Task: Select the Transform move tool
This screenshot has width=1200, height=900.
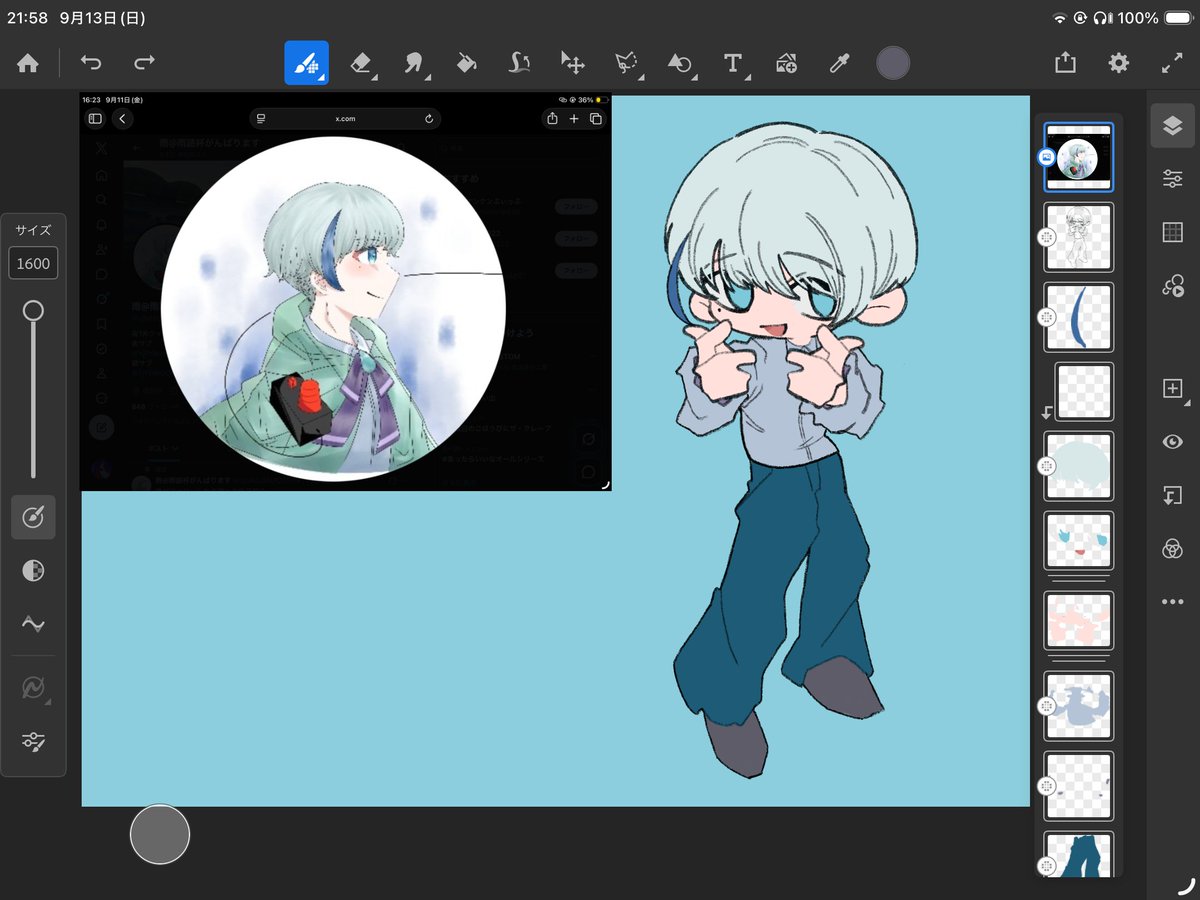Action: 572,63
